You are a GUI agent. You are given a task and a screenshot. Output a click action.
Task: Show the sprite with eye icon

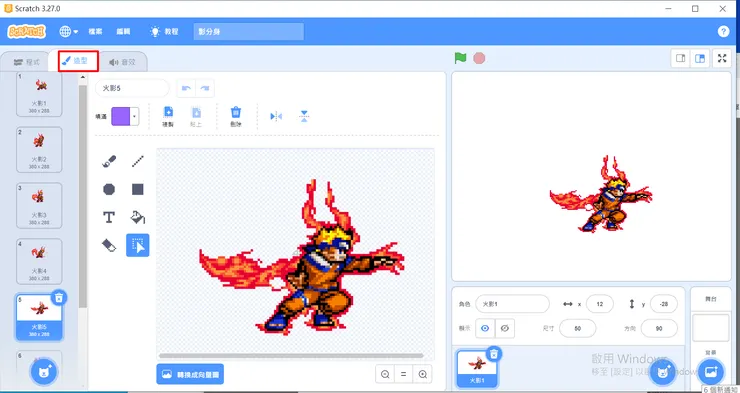click(485, 328)
